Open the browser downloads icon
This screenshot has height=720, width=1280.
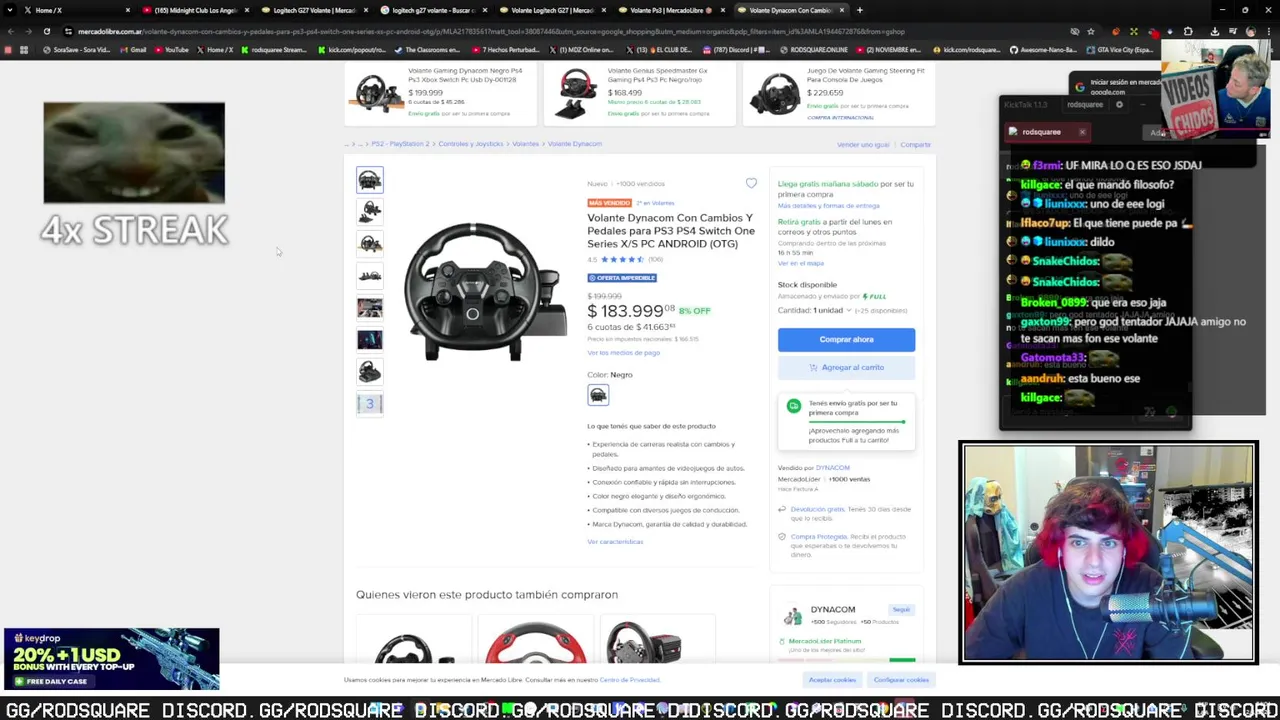(1214, 31)
